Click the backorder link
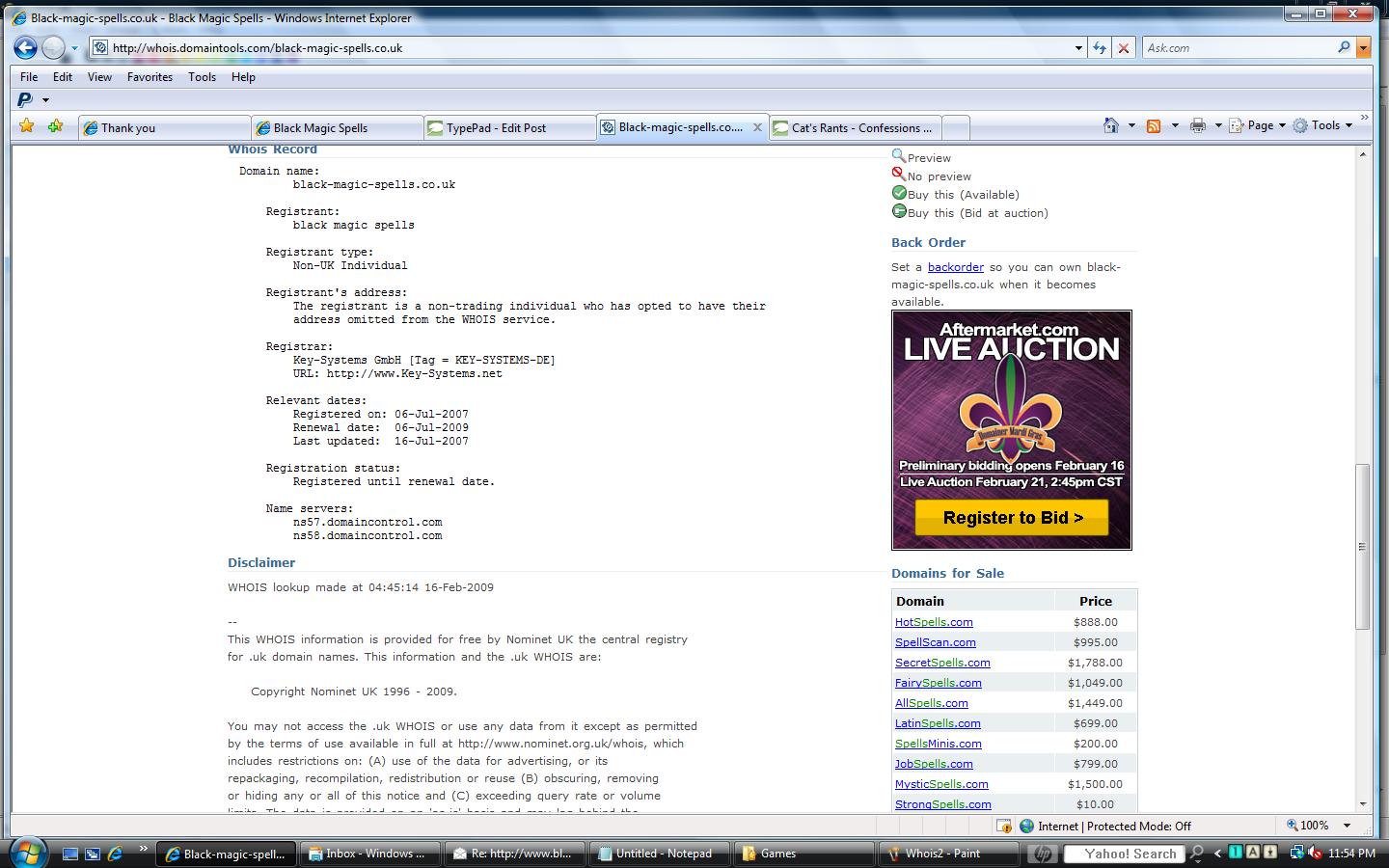 (955, 267)
